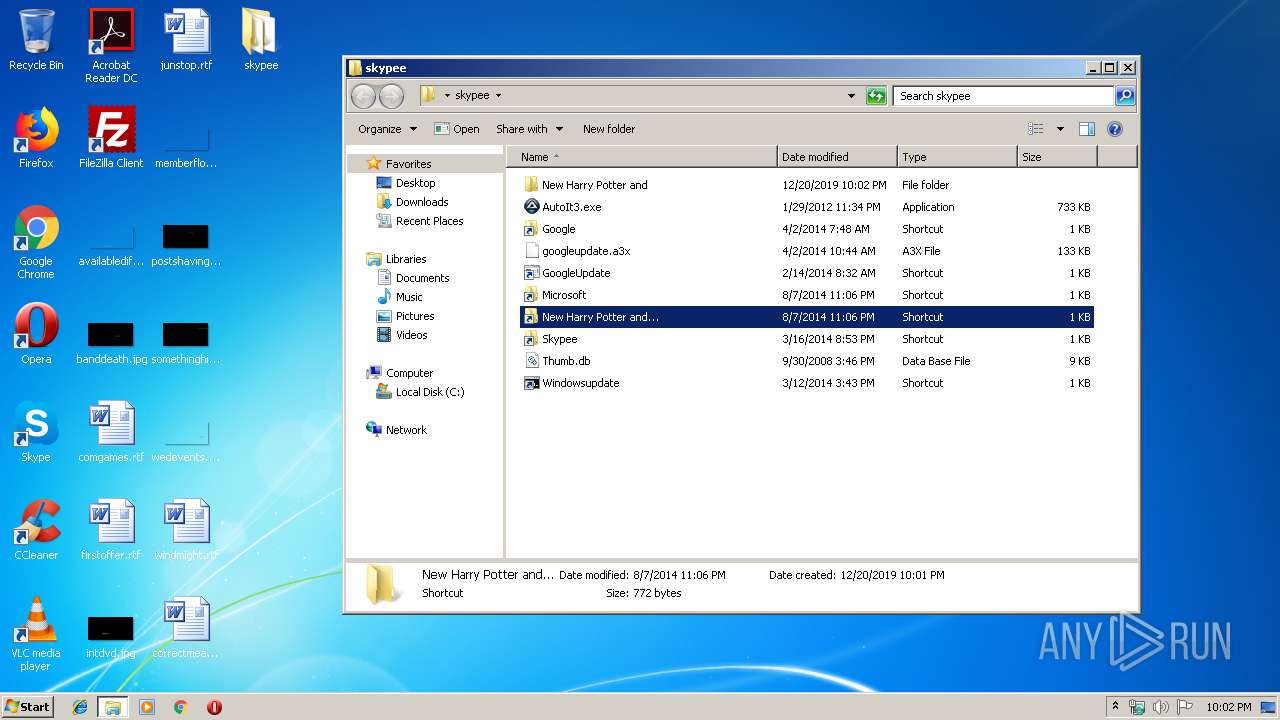Viewport: 1280px width, 720px height.
Task: Select Favorites in navigation pane
Action: point(408,164)
